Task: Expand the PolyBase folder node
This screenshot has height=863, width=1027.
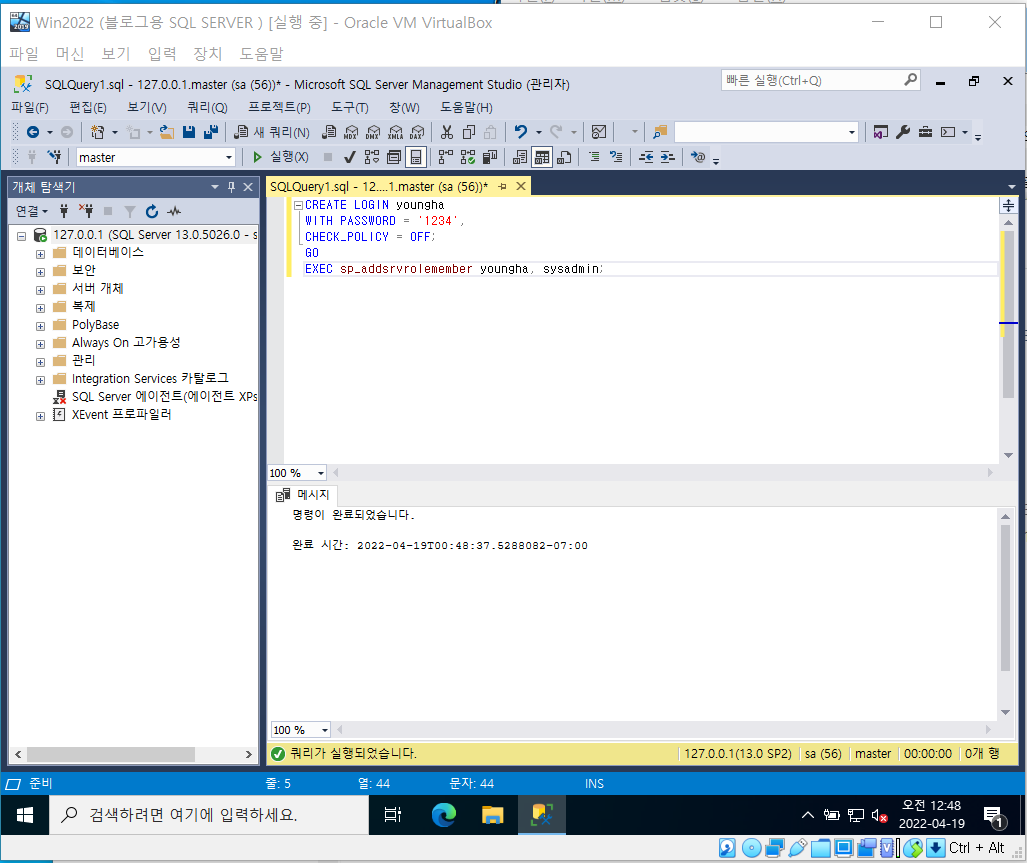Action: pos(40,326)
